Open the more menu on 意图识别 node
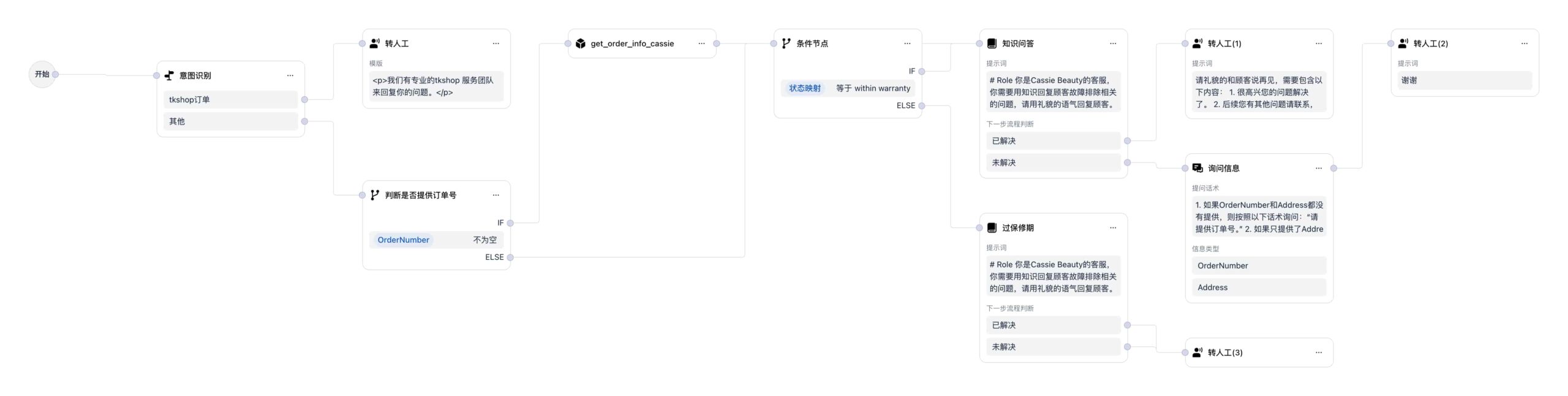Screen dimensions: 1568x396 point(290,75)
